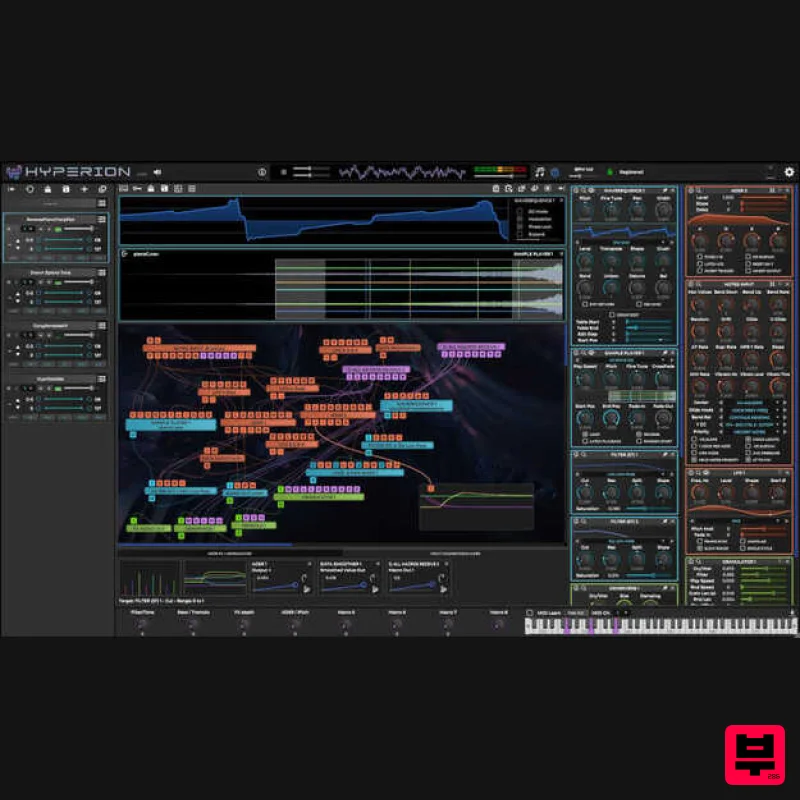The height and width of the screenshot is (800, 800).
Task: Click the Hyperion logo icon in the top bar
Action: tap(12, 170)
